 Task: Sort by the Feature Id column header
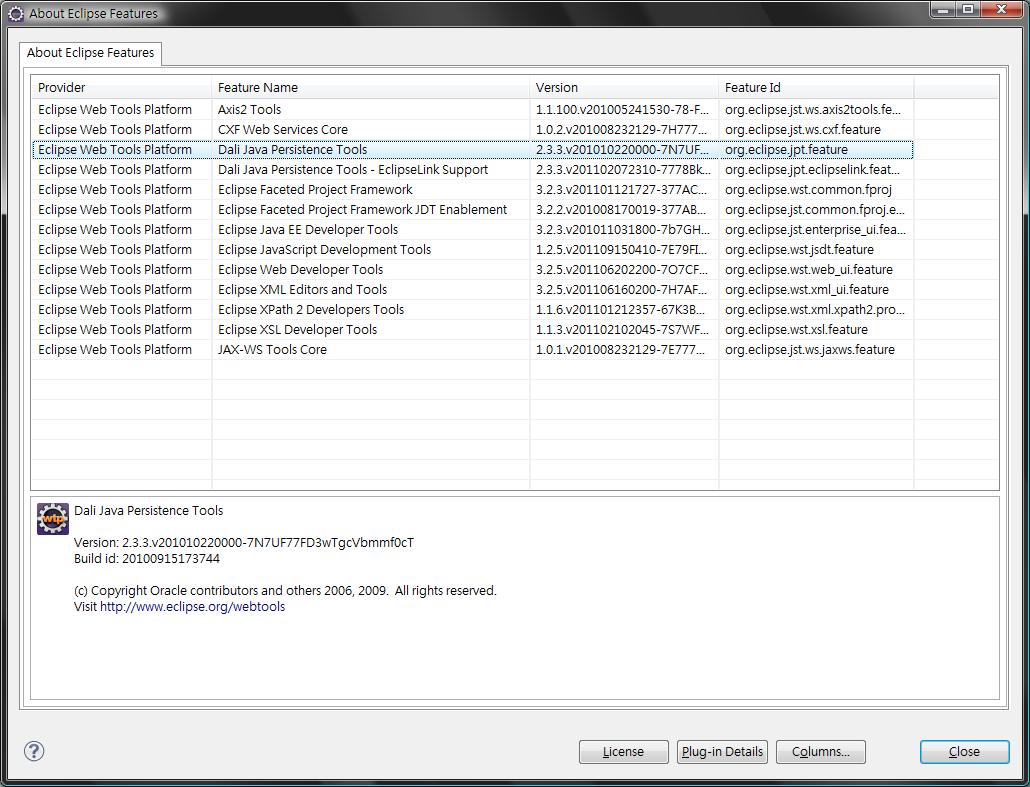[816, 87]
